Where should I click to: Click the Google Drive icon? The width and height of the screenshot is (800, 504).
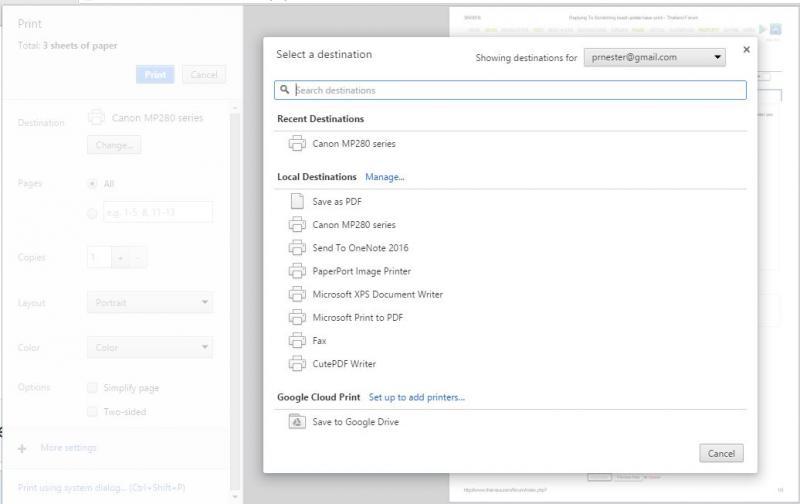coord(297,422)
